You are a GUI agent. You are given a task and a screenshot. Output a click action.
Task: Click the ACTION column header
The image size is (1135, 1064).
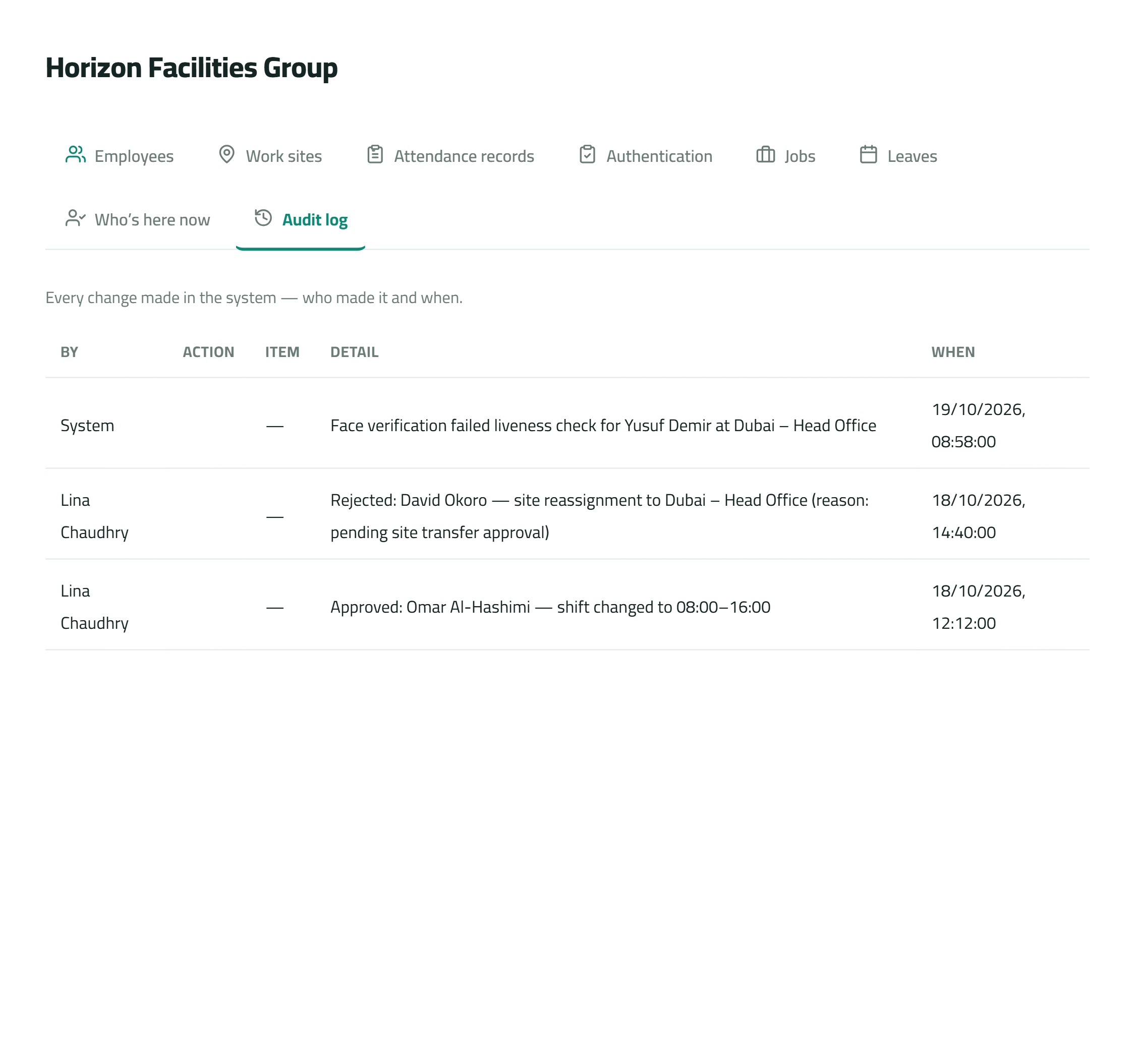[208, 352]
